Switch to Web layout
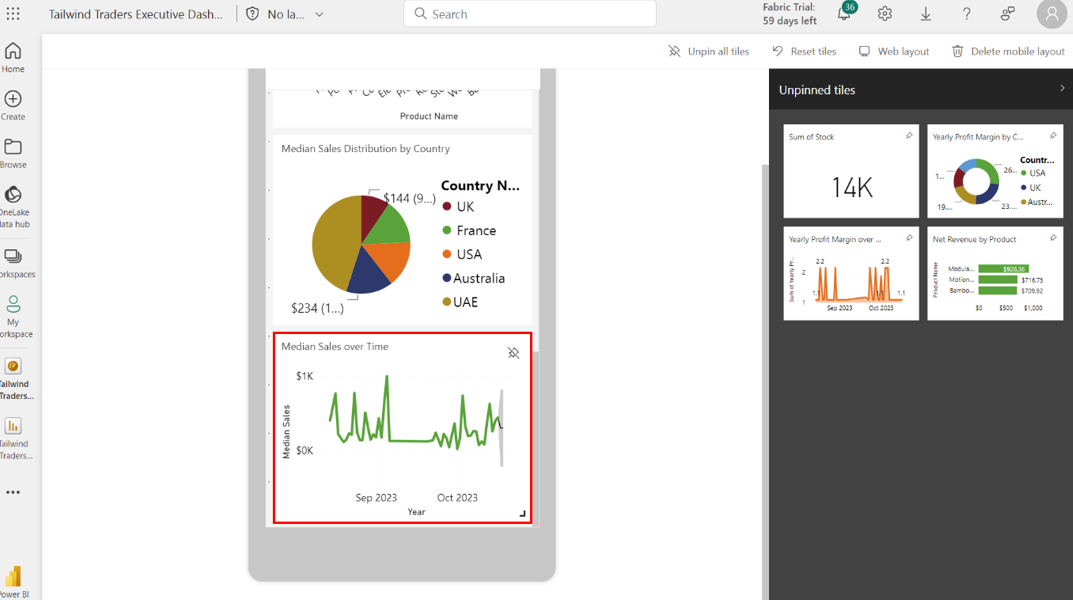1073x600 pixels. [x=893, y=51]
